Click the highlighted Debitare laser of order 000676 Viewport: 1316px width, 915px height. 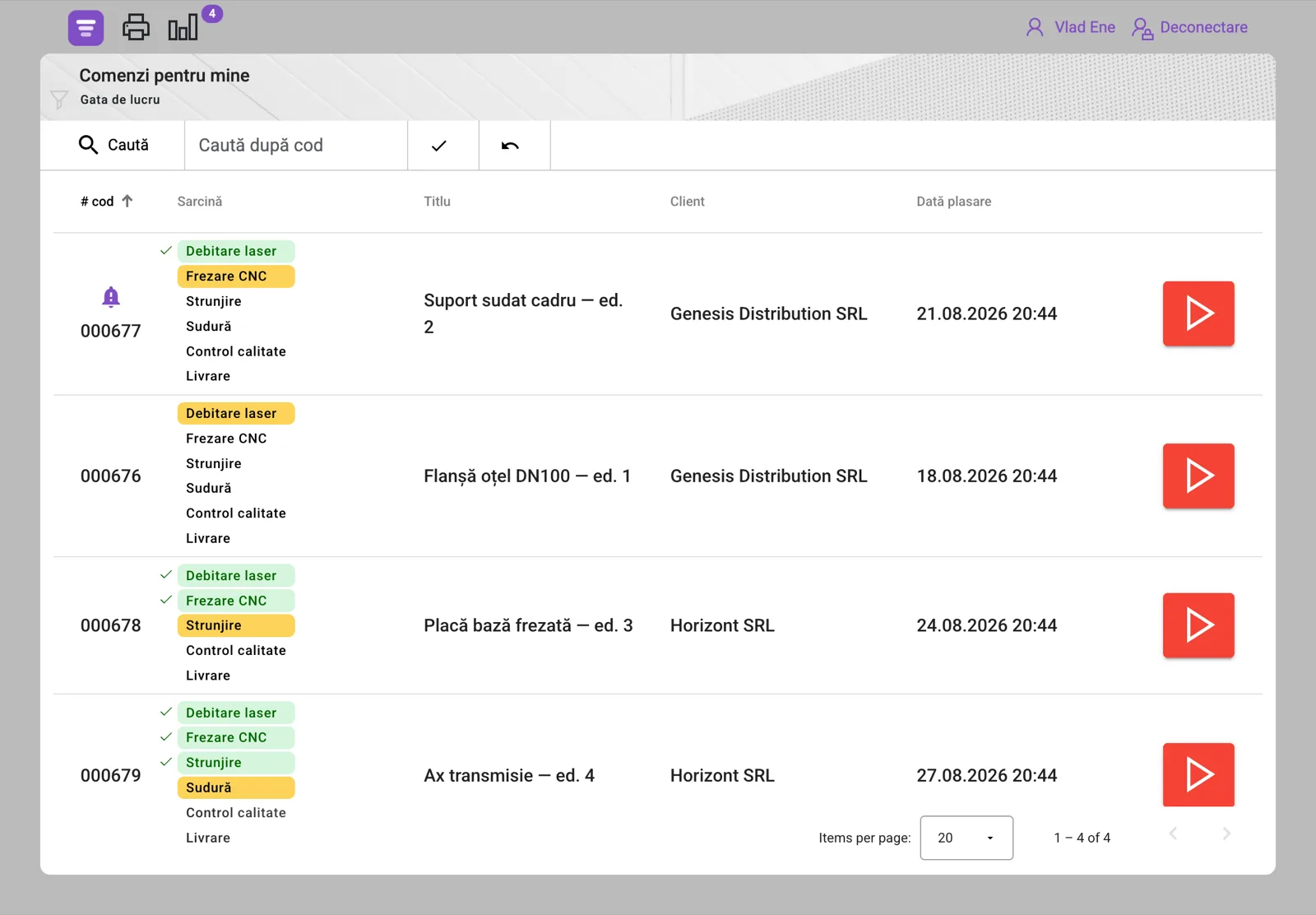click(236, 413)
